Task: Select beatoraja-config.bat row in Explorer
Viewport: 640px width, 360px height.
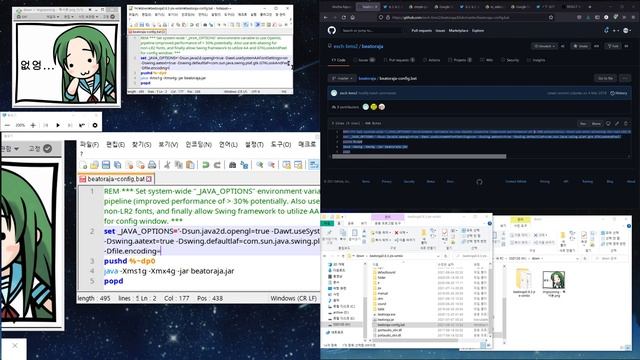Action: tap(430, 325)
